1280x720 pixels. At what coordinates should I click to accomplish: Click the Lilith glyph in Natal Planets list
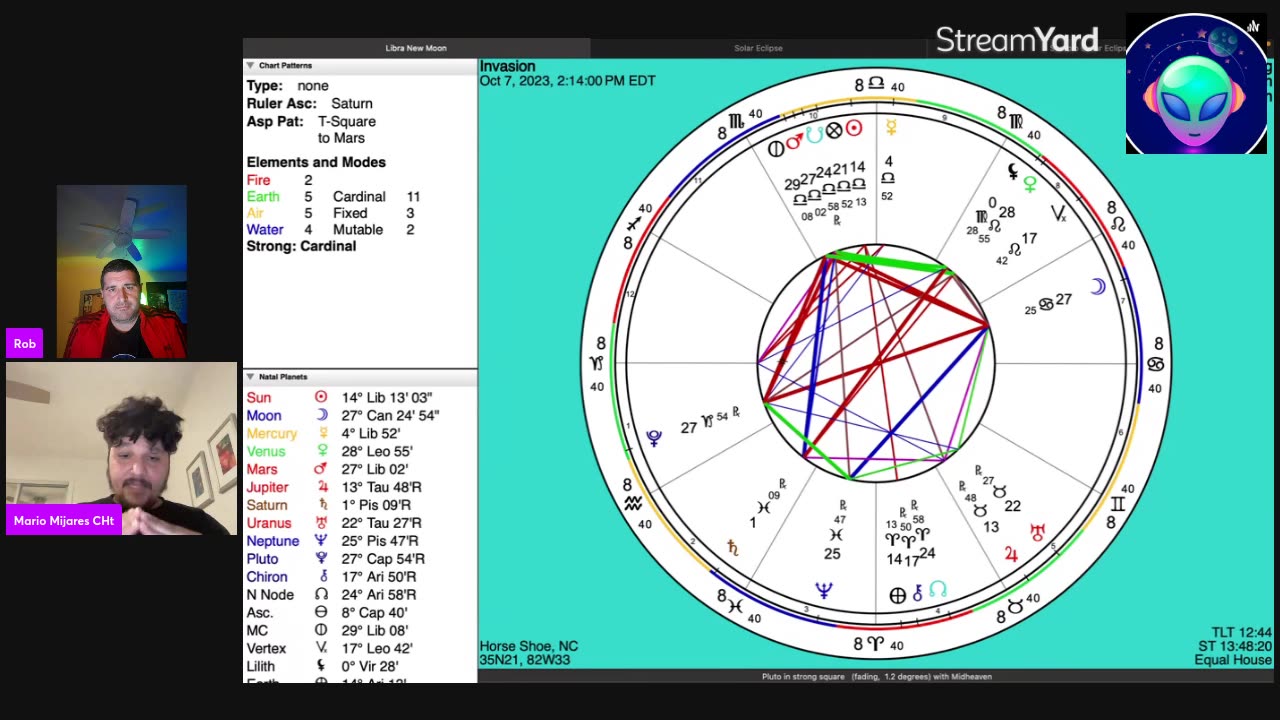pyautogui.click(x=321, y=666)
